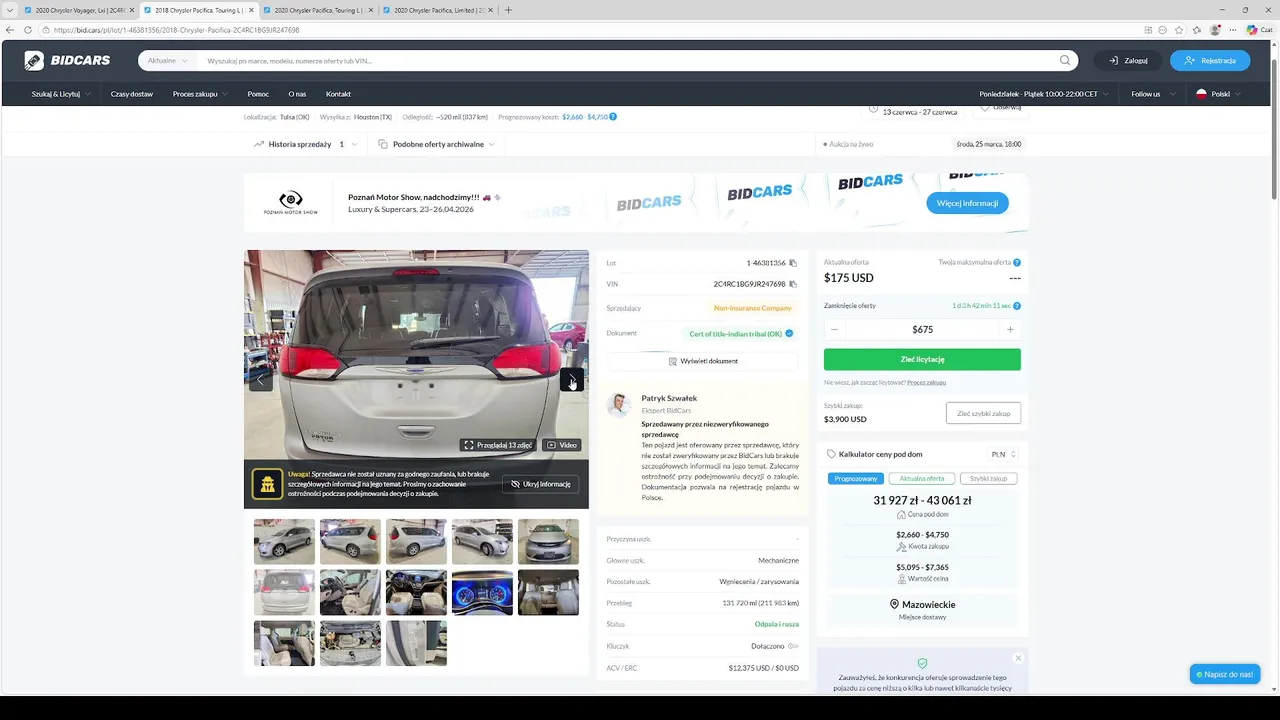Click the yellow warning shield icon
Viewport: 1280px width, 720px height.
[x=267, y=484]
